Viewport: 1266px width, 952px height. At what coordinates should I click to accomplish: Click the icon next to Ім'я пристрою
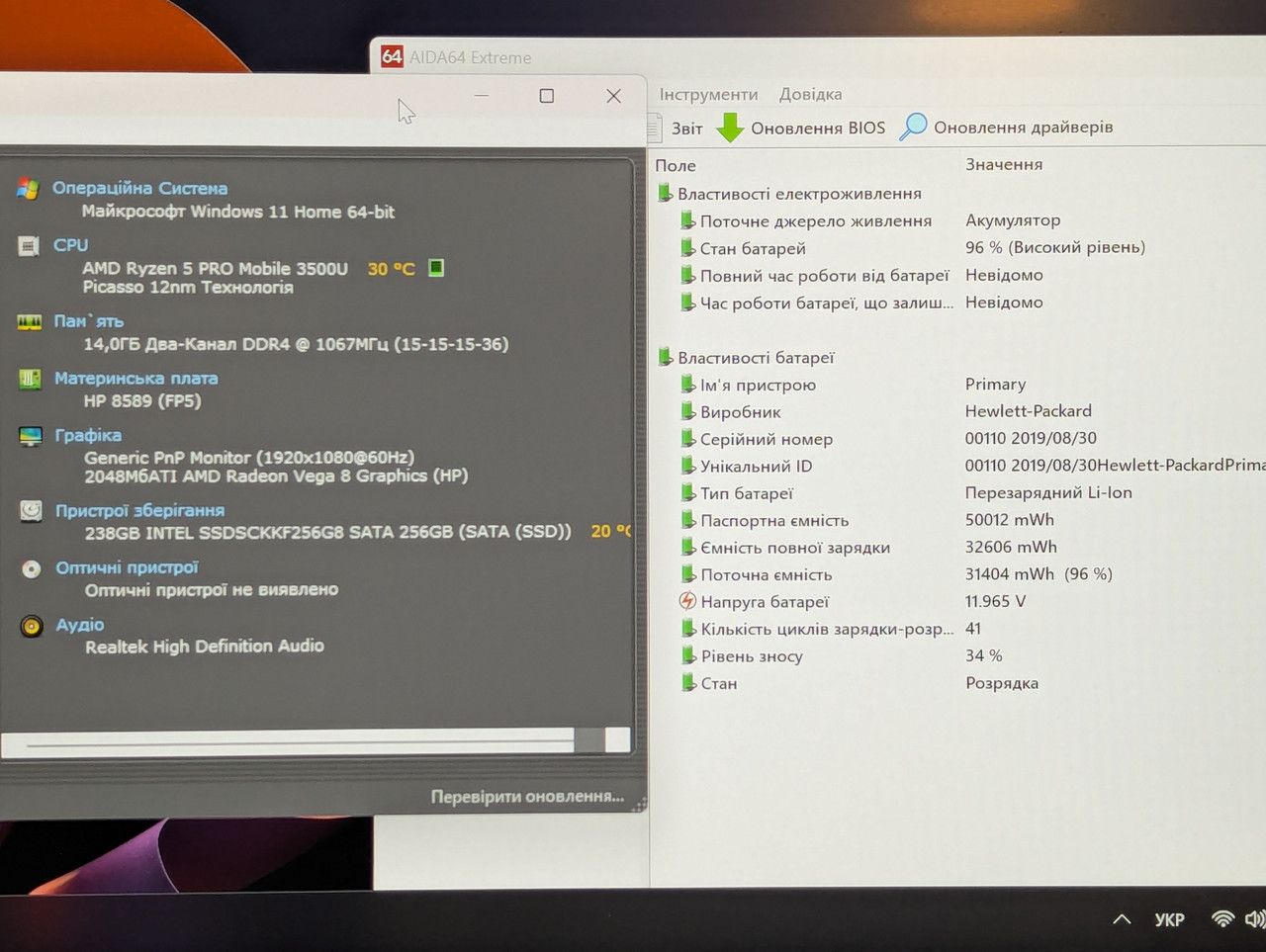click(688, 385)
